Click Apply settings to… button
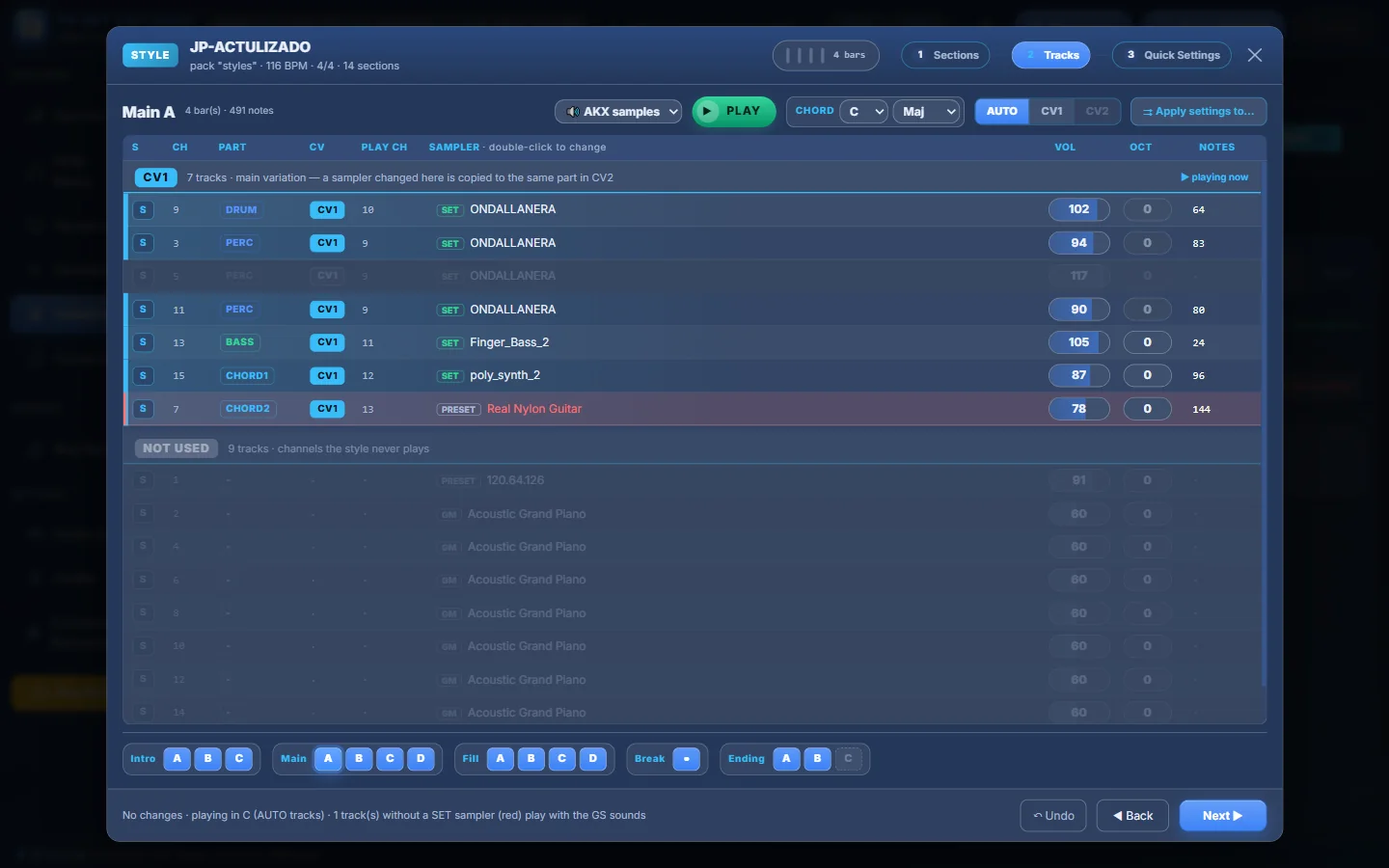1389x868 pixels. click(x=1199, y=112)
